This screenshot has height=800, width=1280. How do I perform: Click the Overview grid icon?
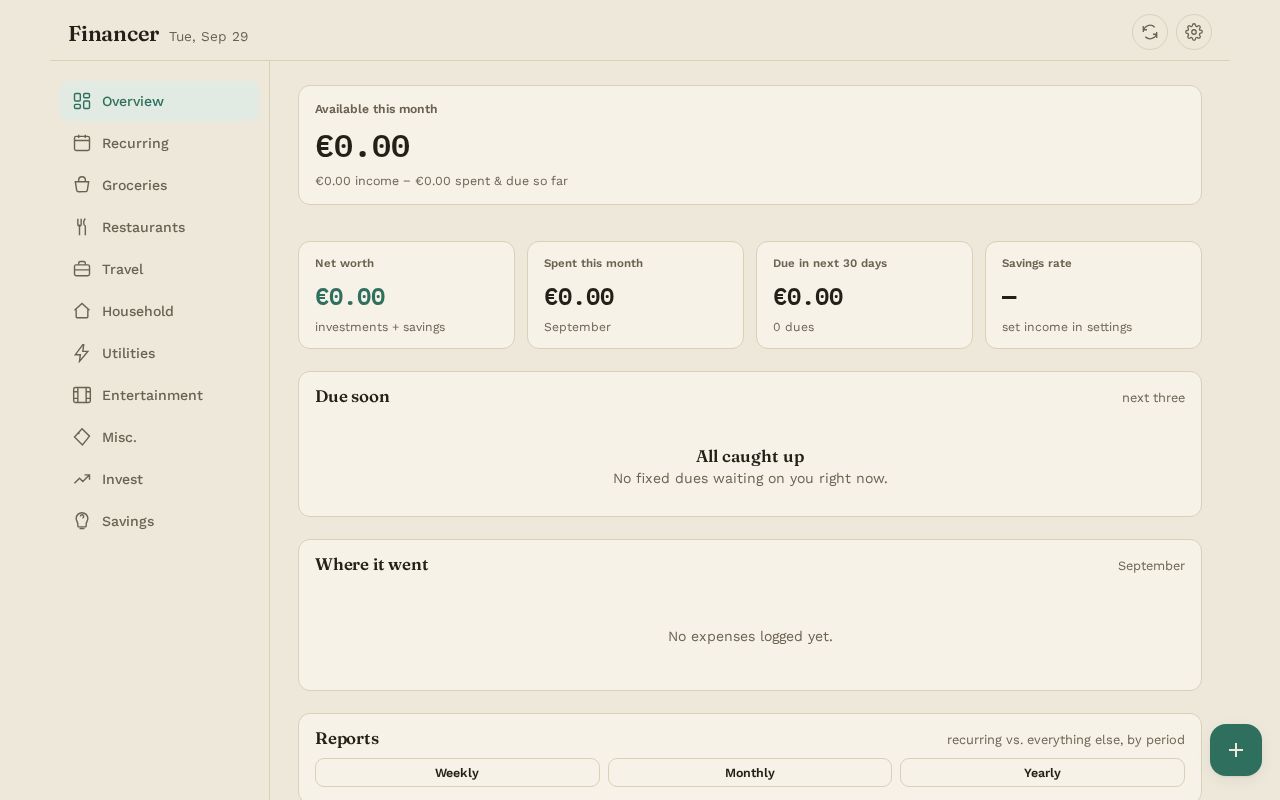82,101
